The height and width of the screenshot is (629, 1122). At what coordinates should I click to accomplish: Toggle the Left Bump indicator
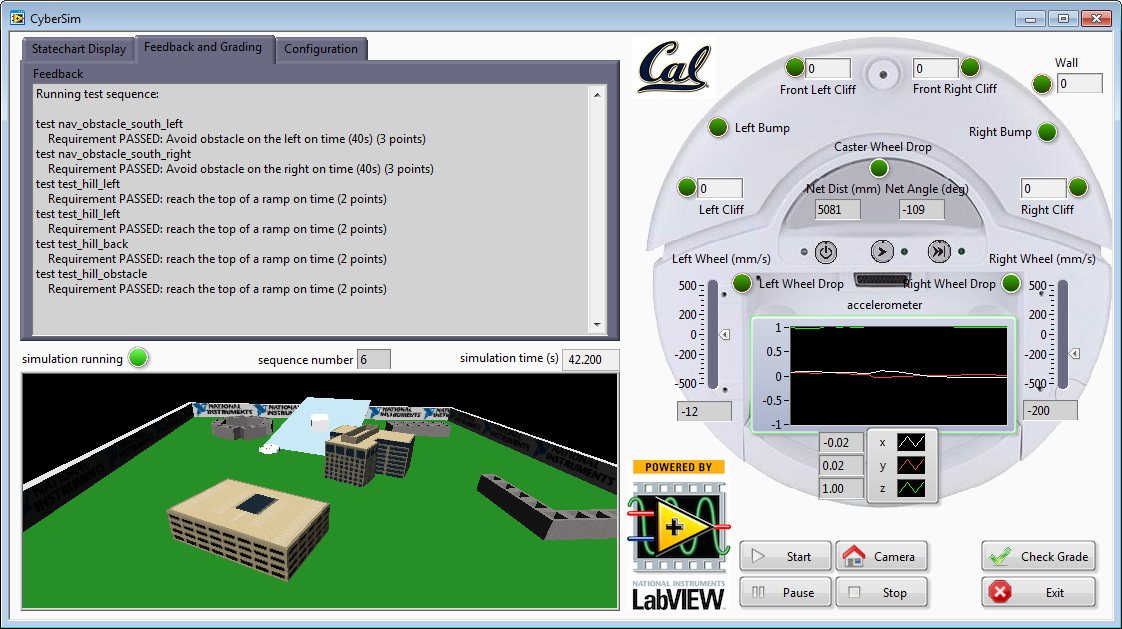(719, 128)
